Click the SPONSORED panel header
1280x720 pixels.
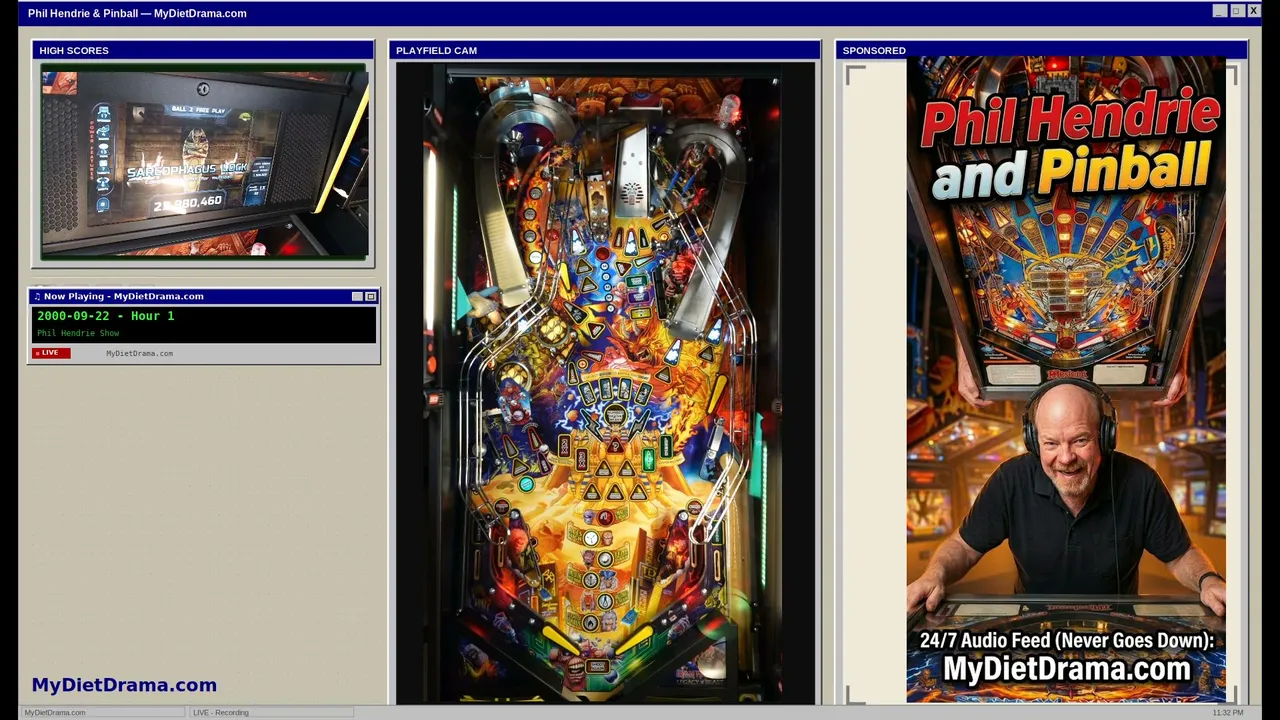tap(1042, 50)
